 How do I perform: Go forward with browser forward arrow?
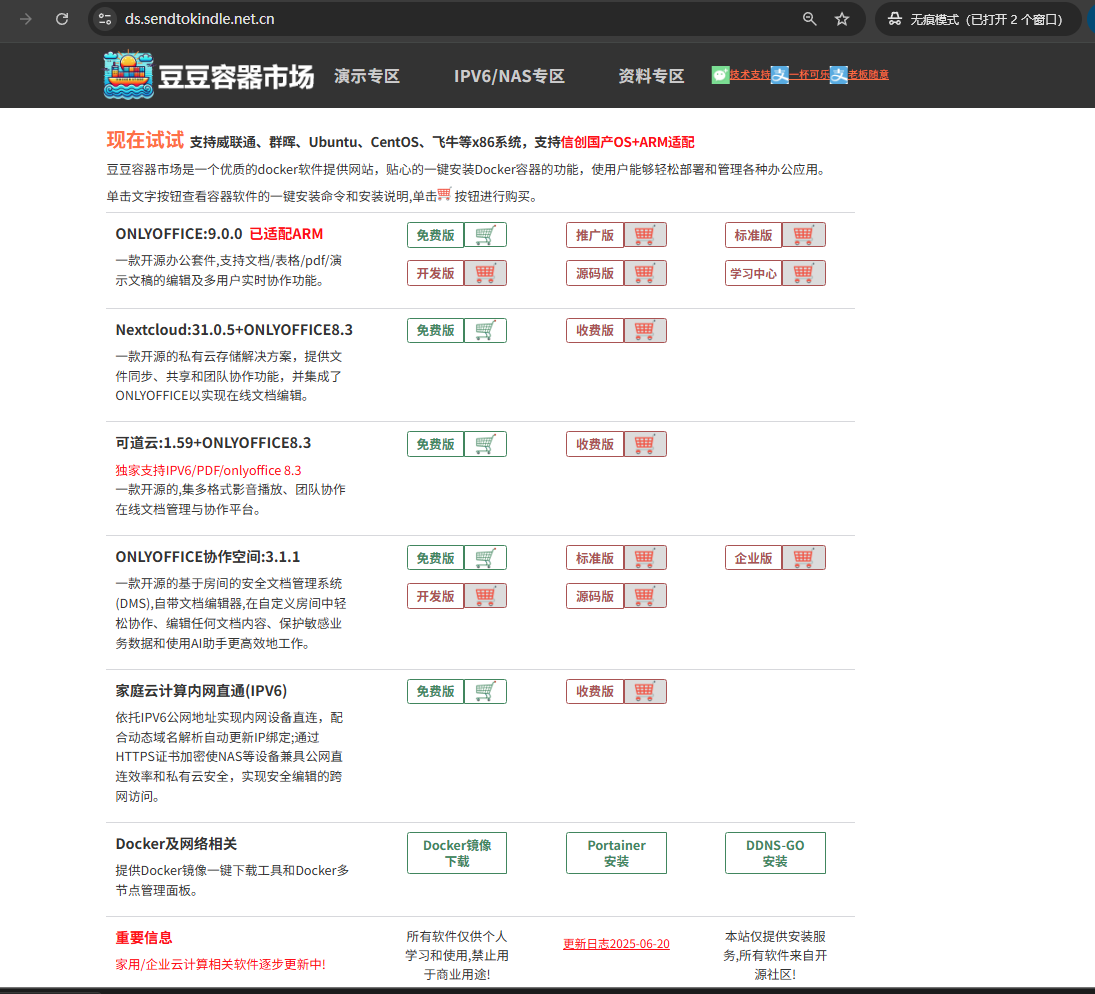[x=26, y=19]
